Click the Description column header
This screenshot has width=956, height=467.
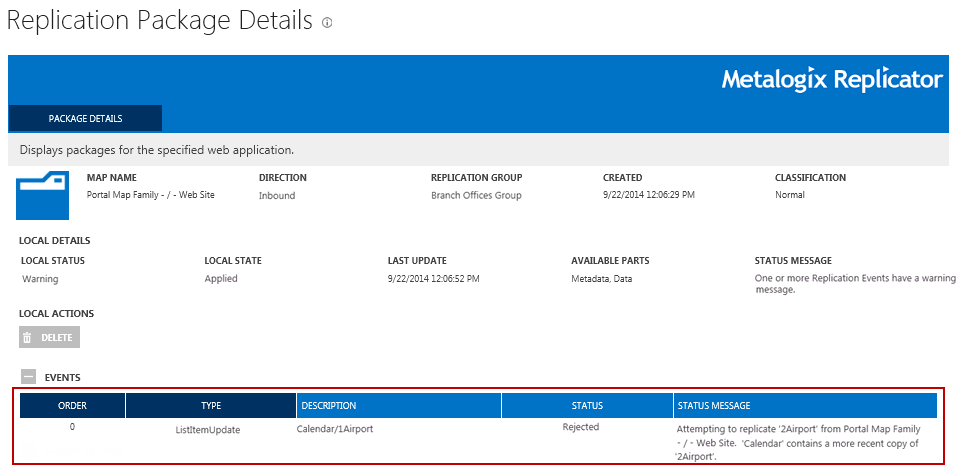[399, 405]
